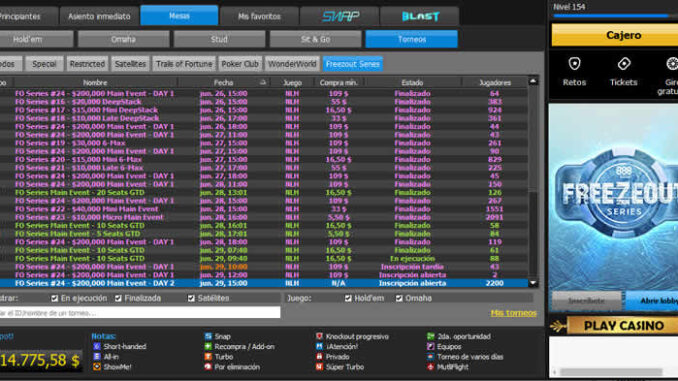Toggle the En ejecución checkbox

click(x=54, y=298)
